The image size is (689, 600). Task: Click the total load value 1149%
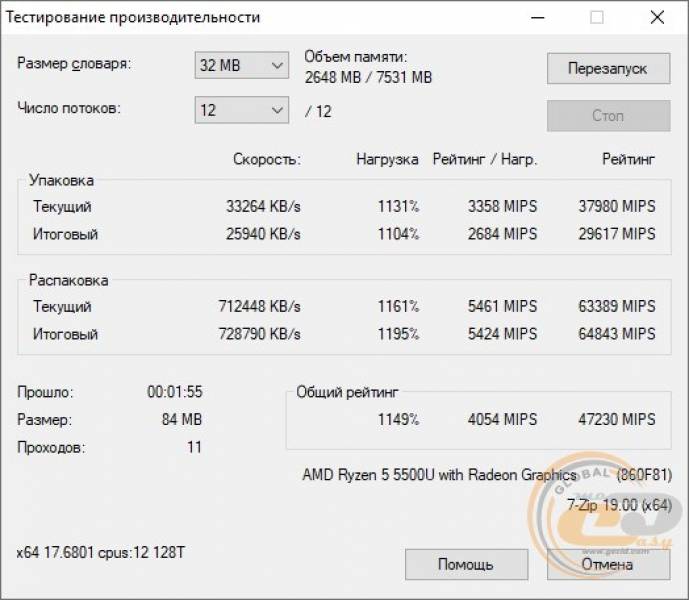(x=399, y=419)
